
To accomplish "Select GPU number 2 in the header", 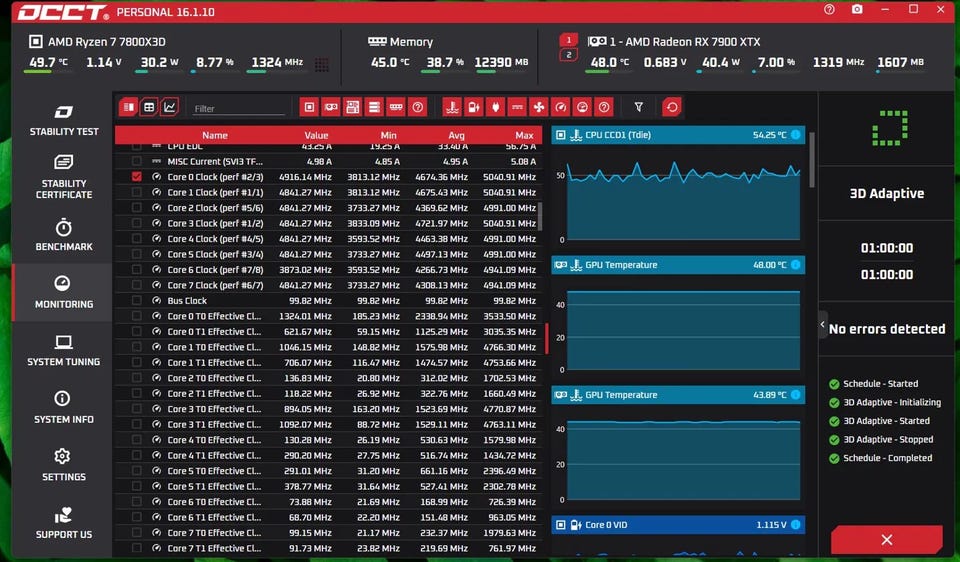I will tap(568, 55).
